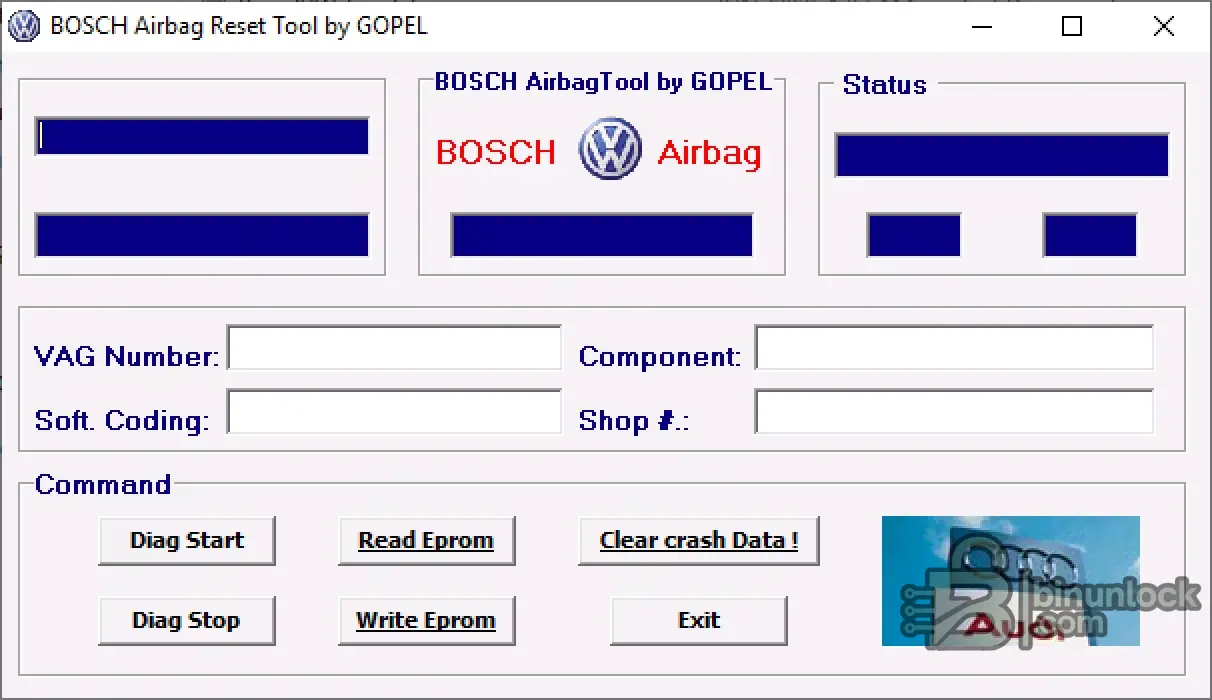Close the Airbag Reset Tool window
Screen dimensions: 1212x700
pyautogui.click(x=1164, y=27)
